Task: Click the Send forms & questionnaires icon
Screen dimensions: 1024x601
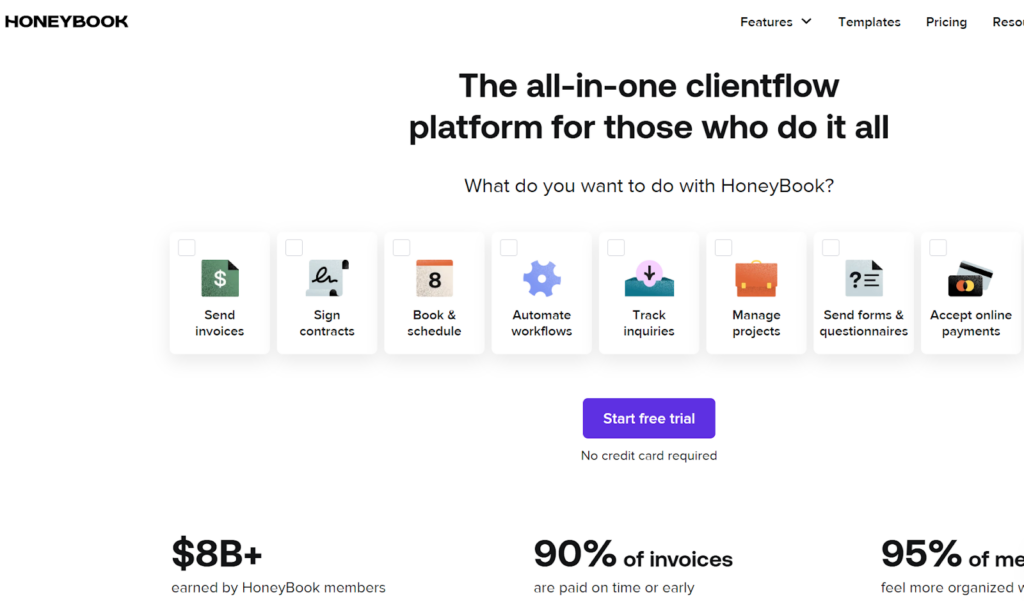Action: [x=864, y=279]
